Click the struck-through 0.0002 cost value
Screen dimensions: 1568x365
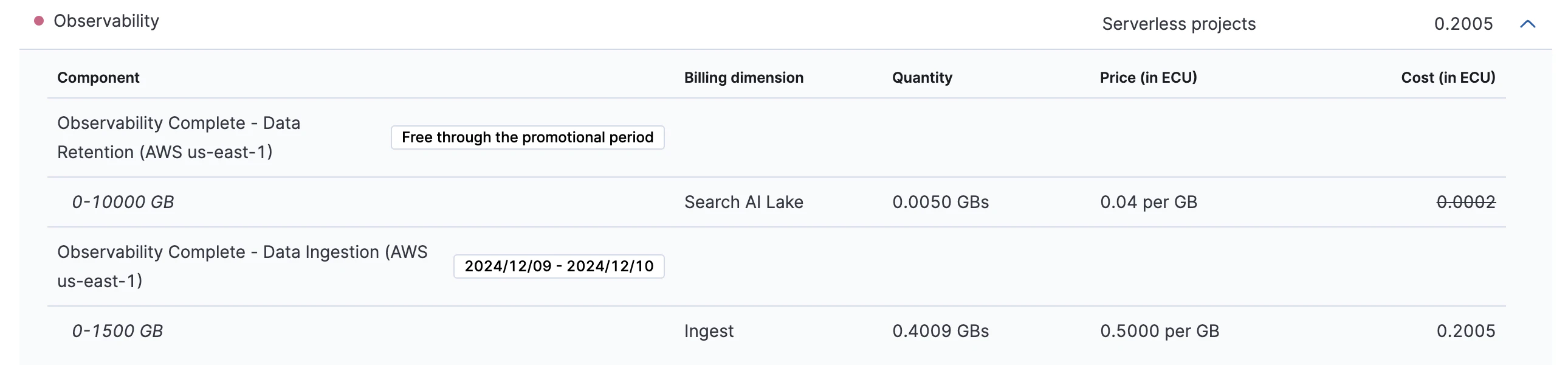click(x=1466, y=203)
